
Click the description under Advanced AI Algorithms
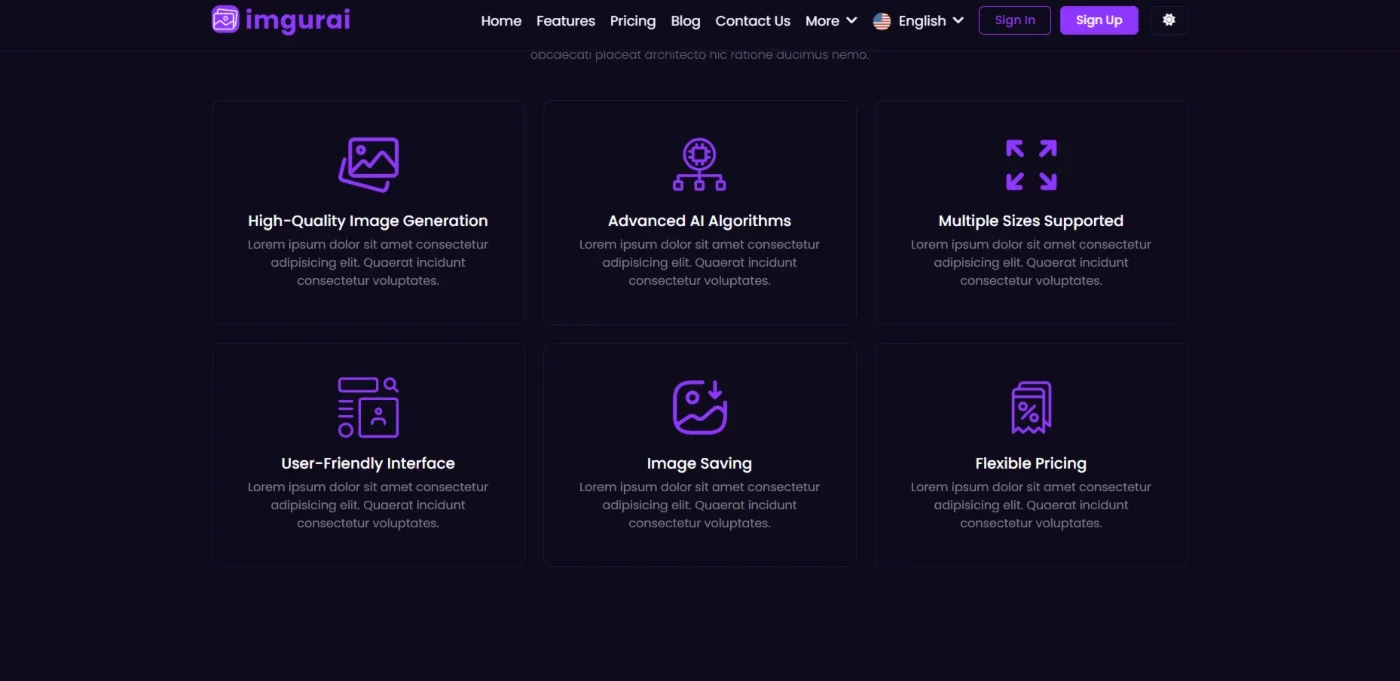point(699,263)
